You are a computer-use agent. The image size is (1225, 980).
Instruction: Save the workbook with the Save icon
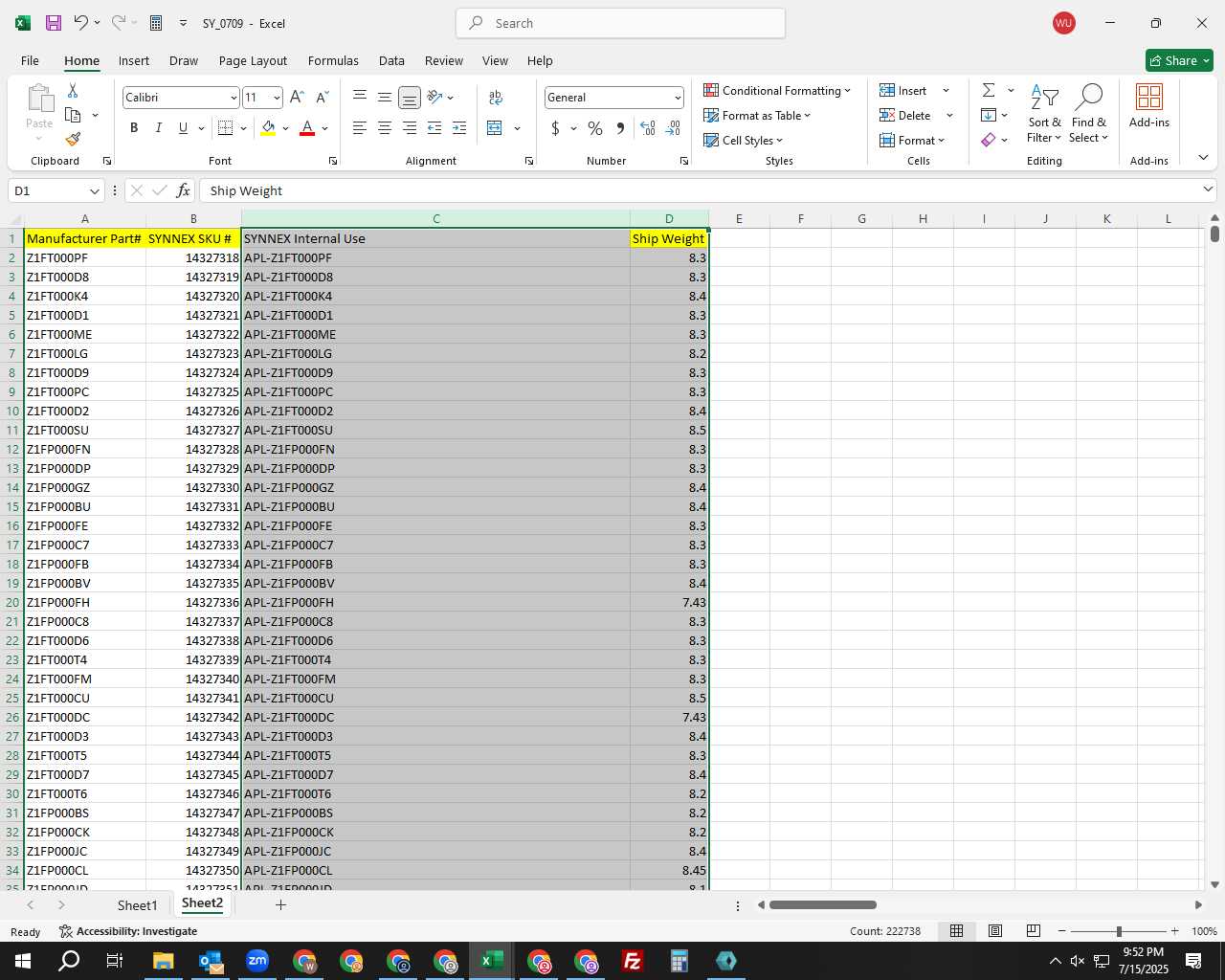(54, 23)
